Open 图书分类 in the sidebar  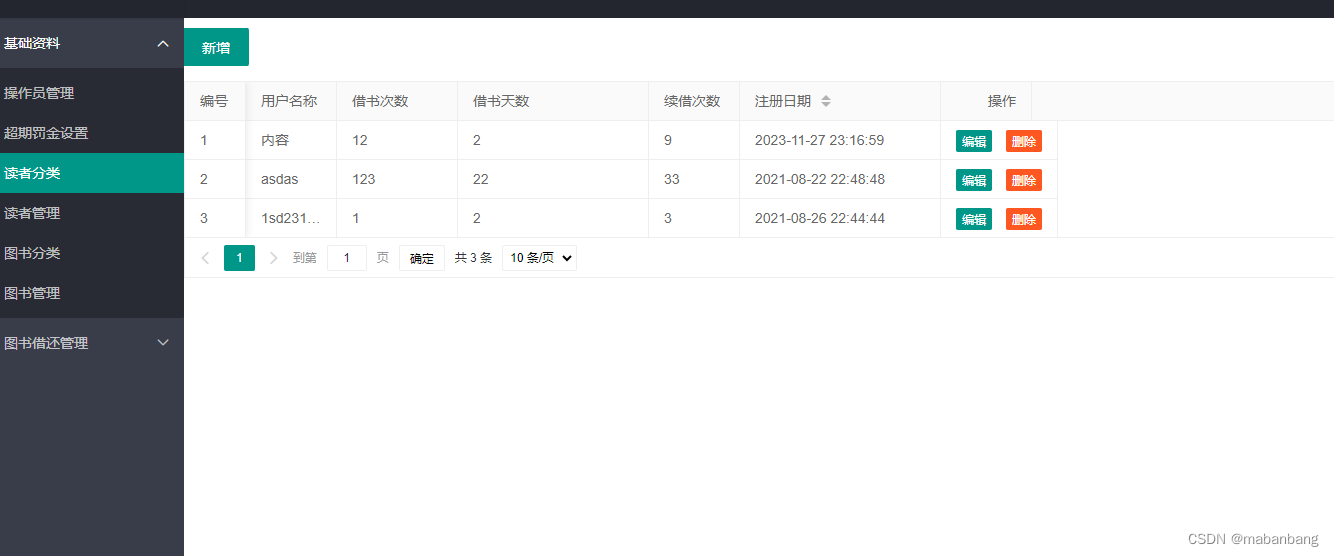[x=92, y=253]
